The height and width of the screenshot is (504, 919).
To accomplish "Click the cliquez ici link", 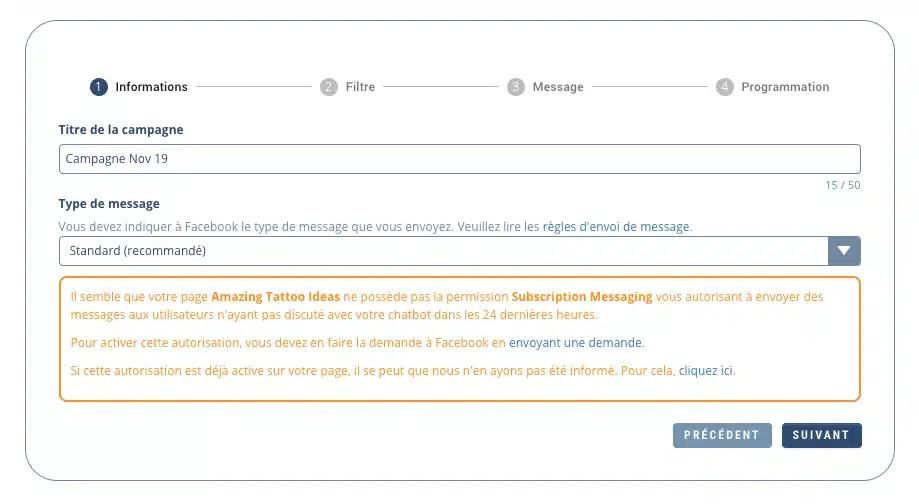I will coord(706,371).
